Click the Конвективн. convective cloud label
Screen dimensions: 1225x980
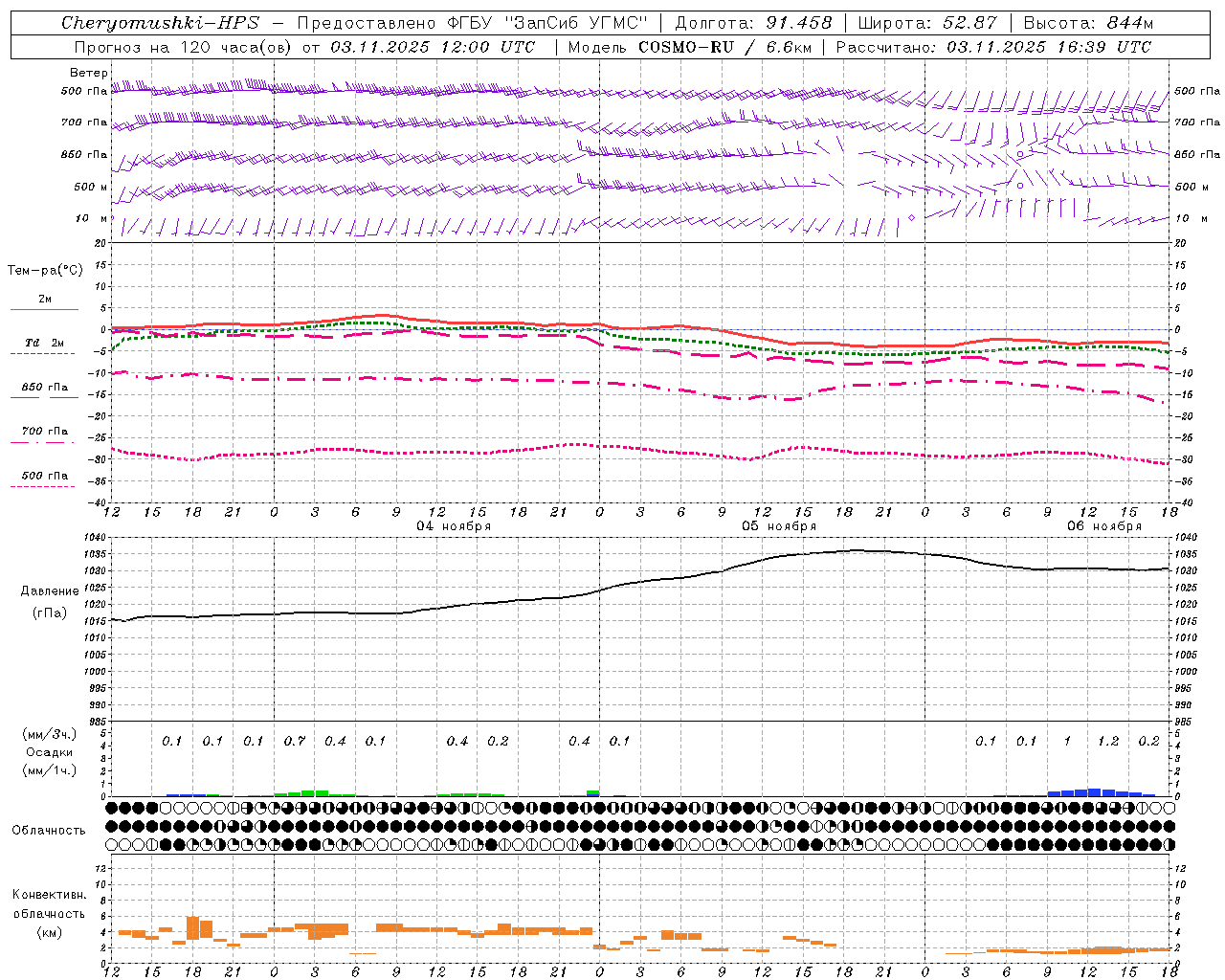click(x=49, y=895)
